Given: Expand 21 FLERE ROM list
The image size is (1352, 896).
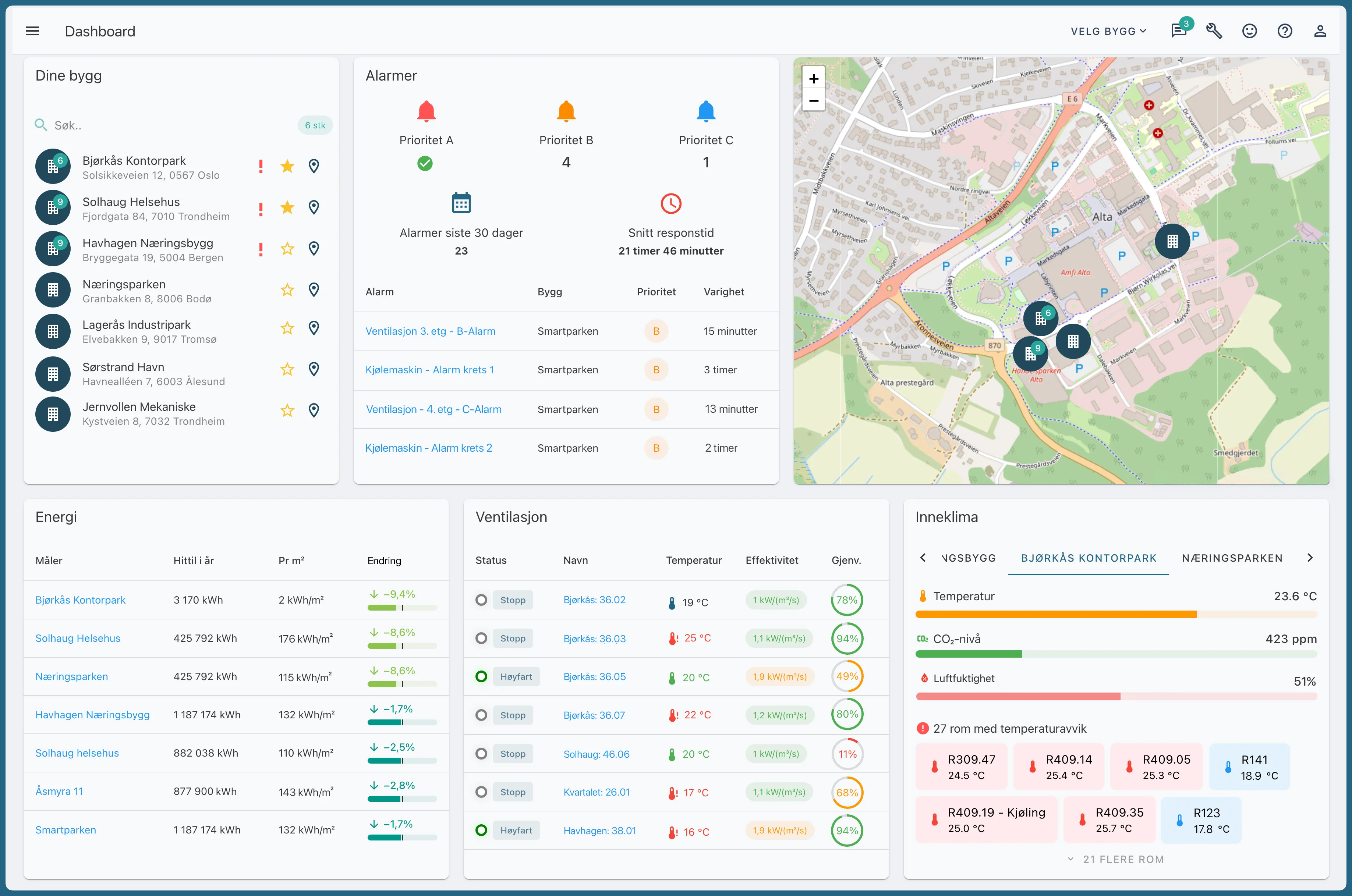Looking at the screenshot, I should (x=1115, y=859).
